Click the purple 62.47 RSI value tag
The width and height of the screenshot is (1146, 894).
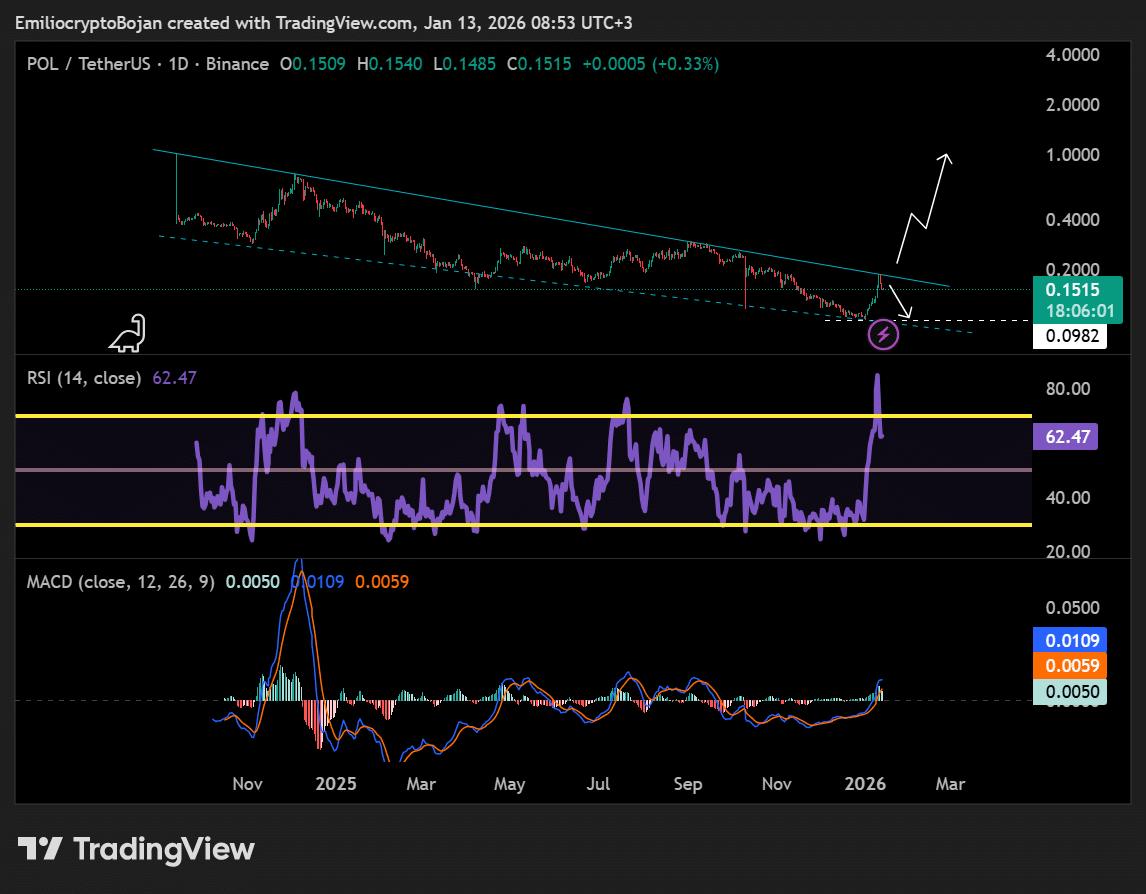[x=1065, y=436]
